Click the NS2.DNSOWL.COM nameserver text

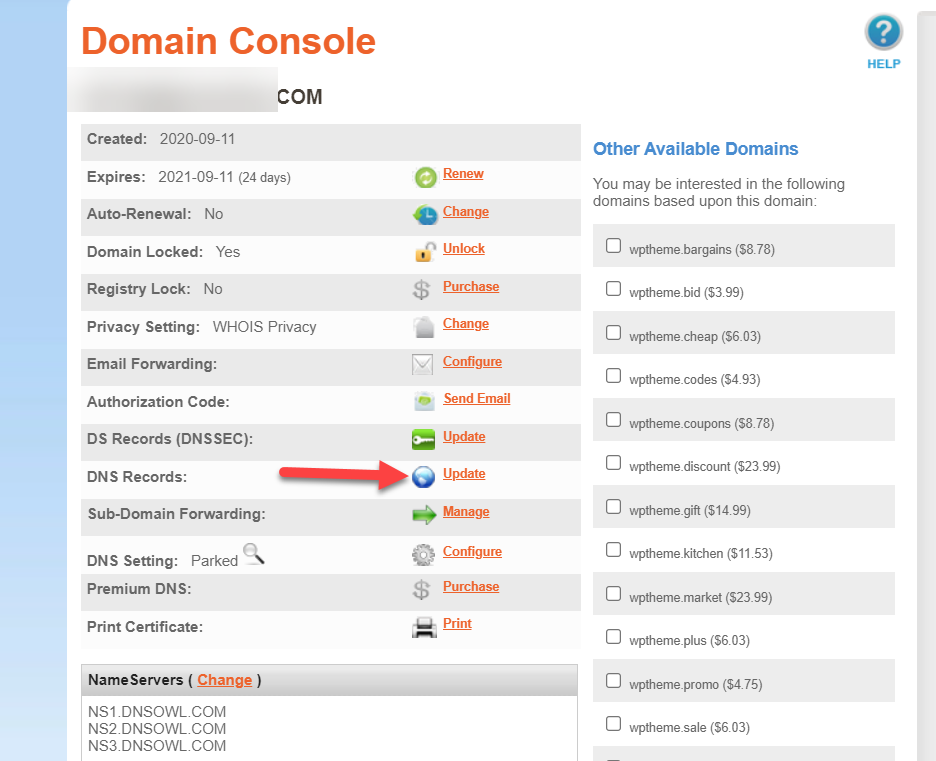(157, 729)
